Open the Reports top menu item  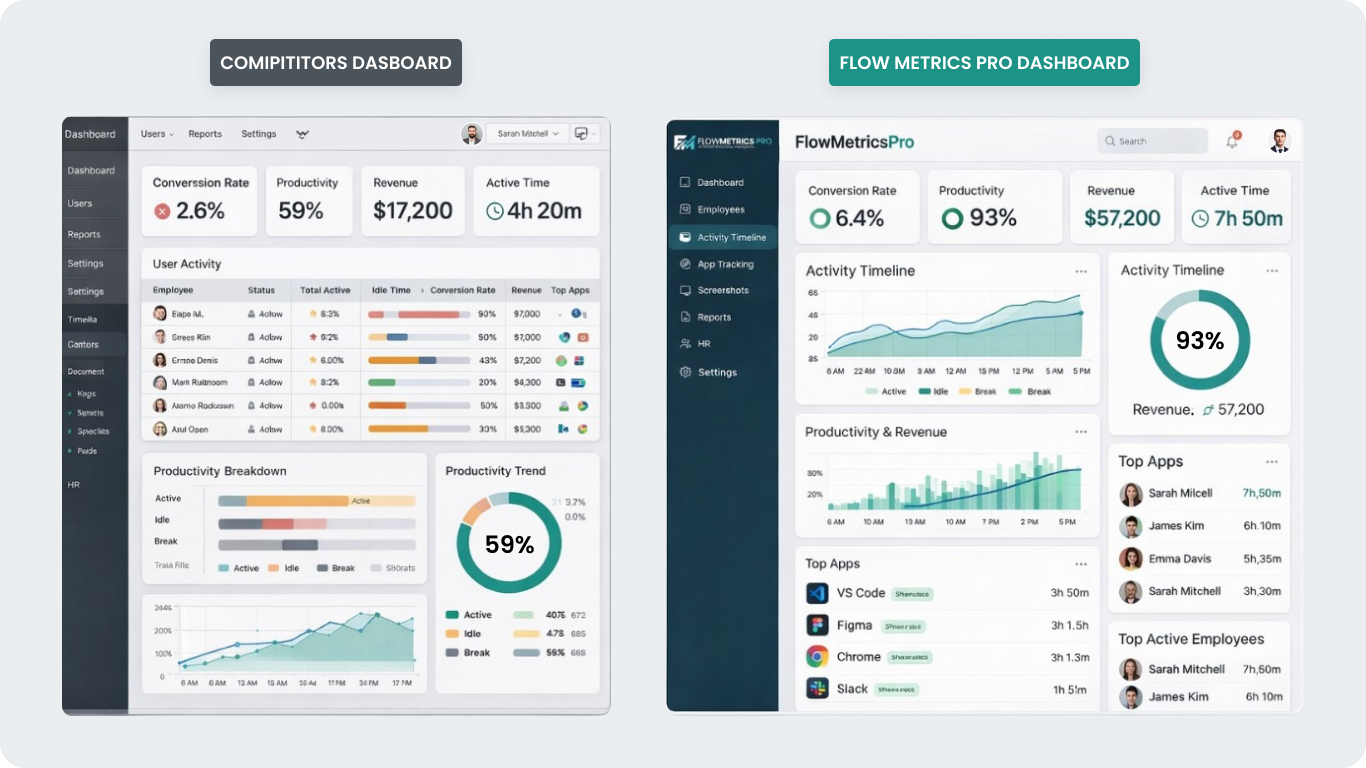(x=205, y=134)
